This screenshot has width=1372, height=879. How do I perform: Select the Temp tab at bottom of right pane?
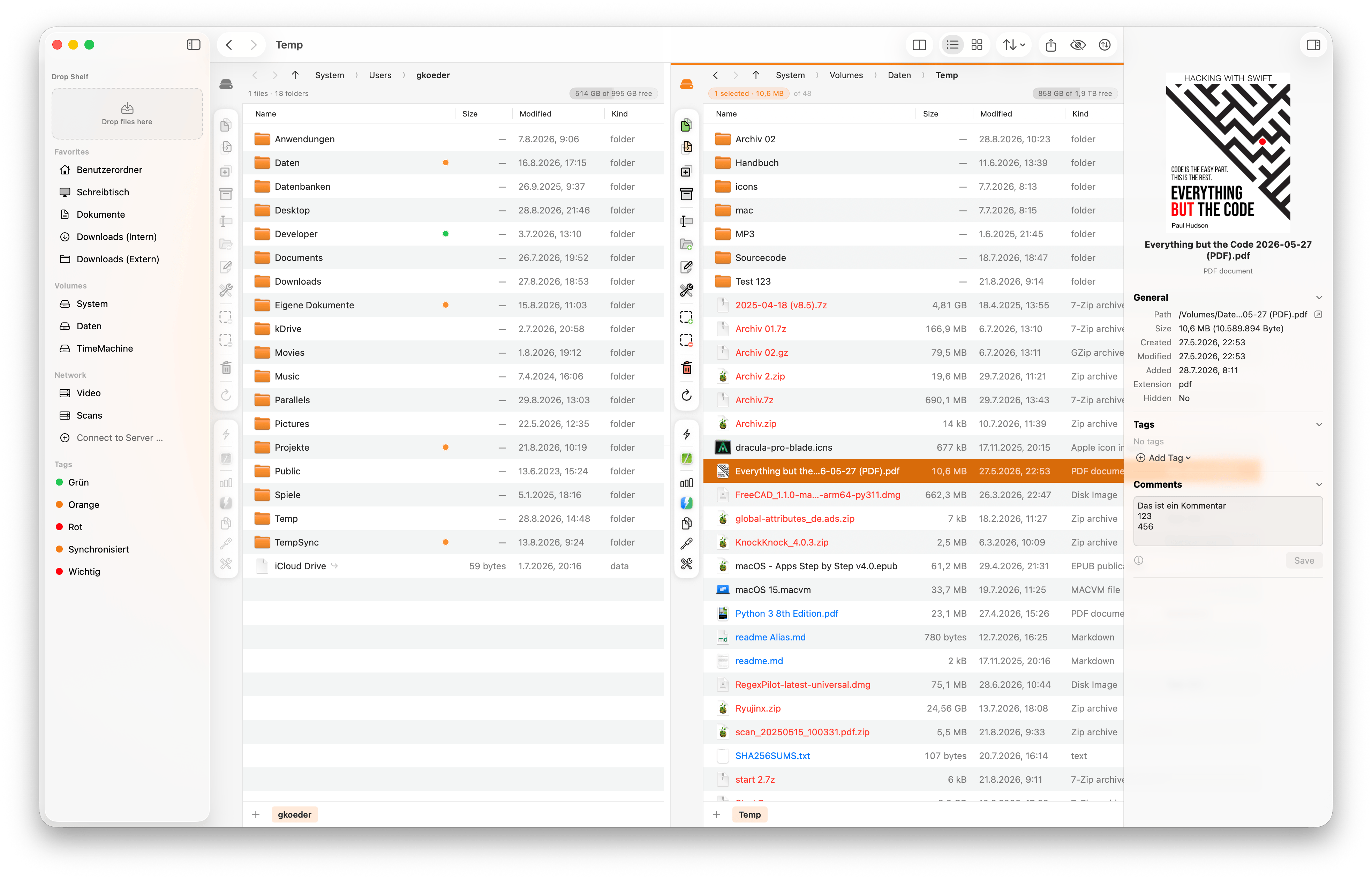coord(749,814)
